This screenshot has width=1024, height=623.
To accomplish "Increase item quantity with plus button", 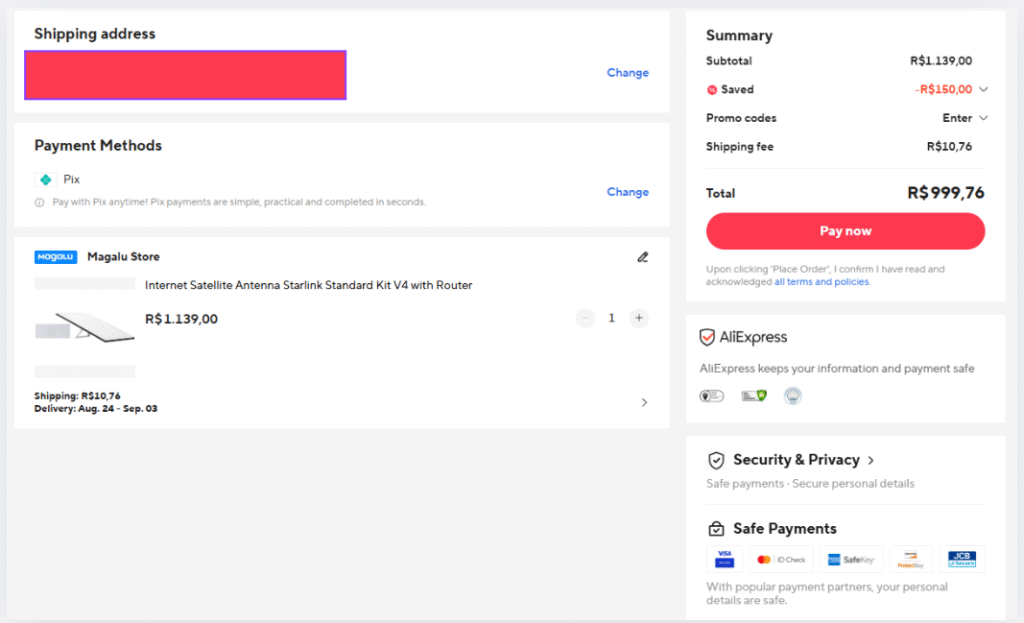I will pos(639,318).
